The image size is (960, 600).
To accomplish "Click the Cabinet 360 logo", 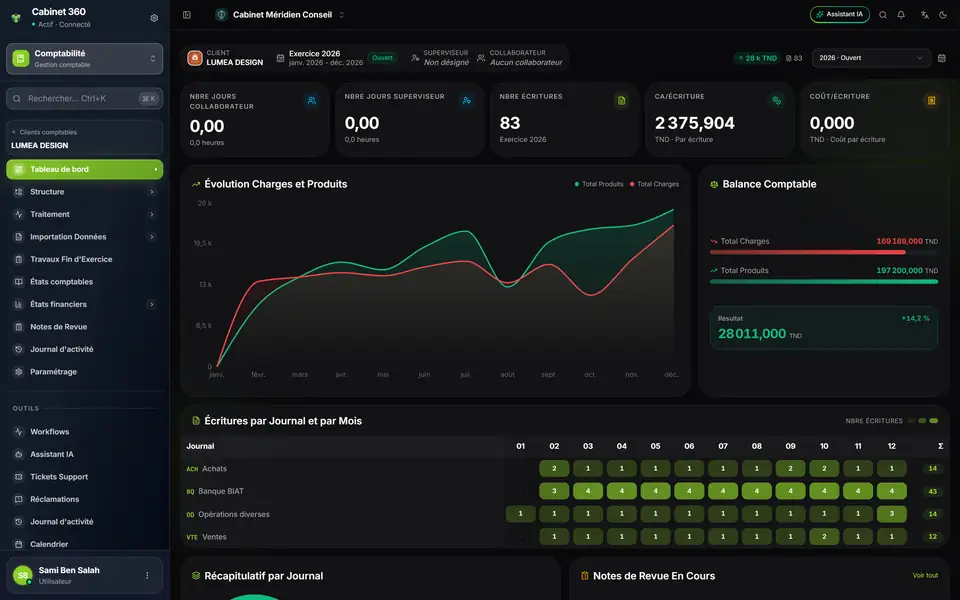I will tap(17, 18).
